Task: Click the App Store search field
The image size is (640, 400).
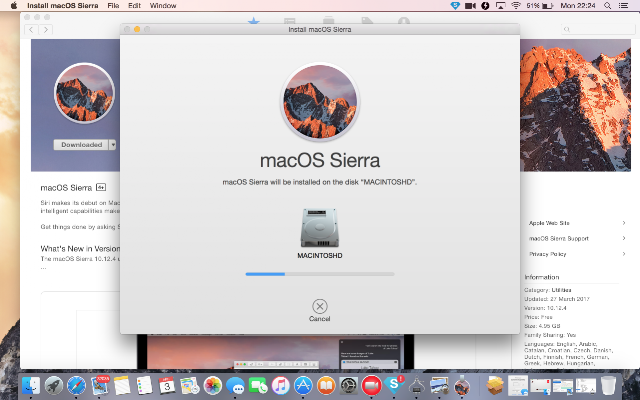Action: [x=598, y=29]
